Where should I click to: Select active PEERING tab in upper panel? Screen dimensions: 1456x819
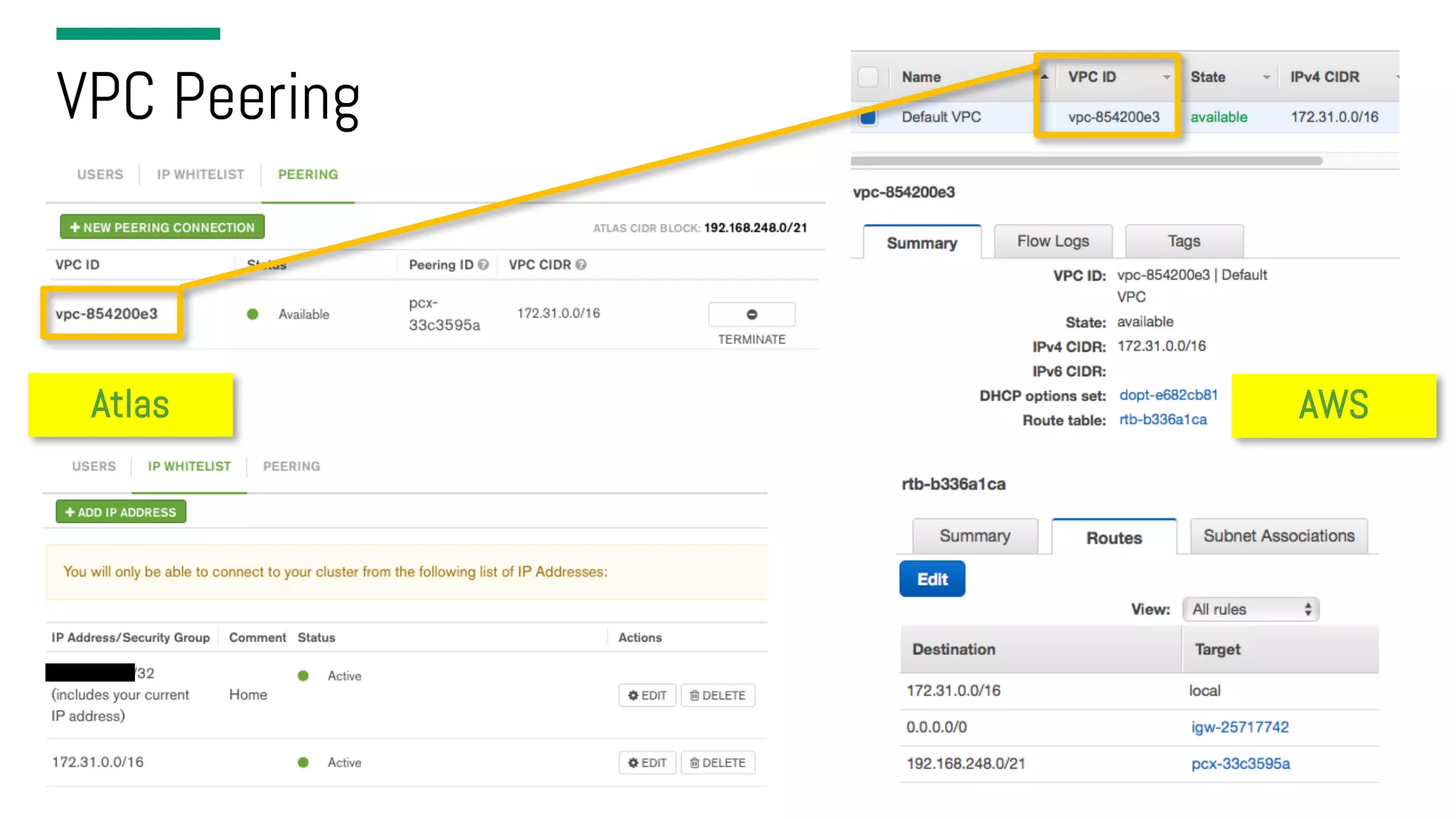[308, 174]
